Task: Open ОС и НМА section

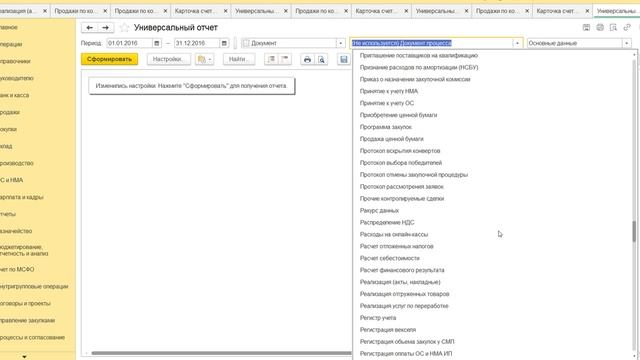Action: click(11, 180)
